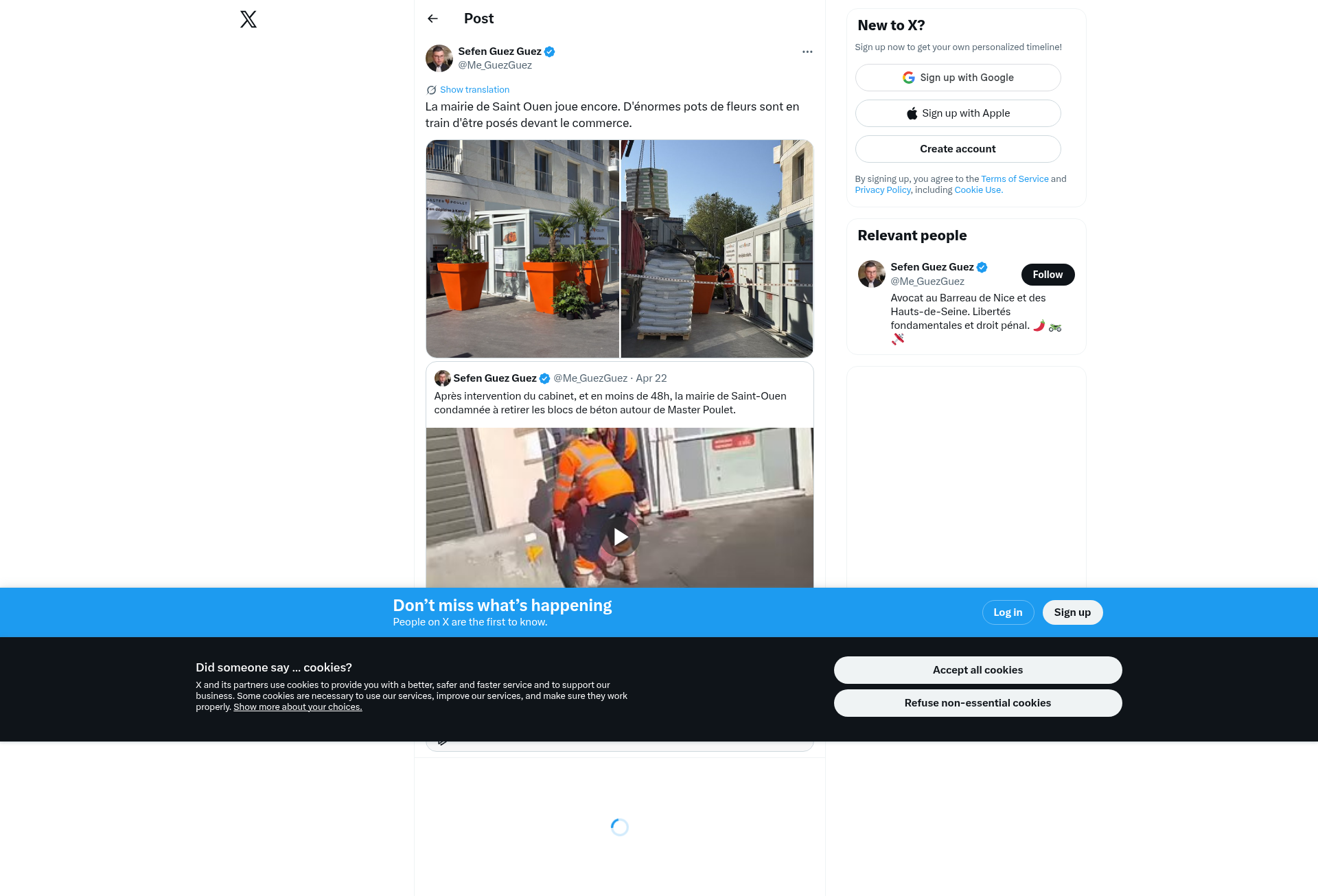
Task: Follow Sefen Guez Guez
Action: point(1048,275)
